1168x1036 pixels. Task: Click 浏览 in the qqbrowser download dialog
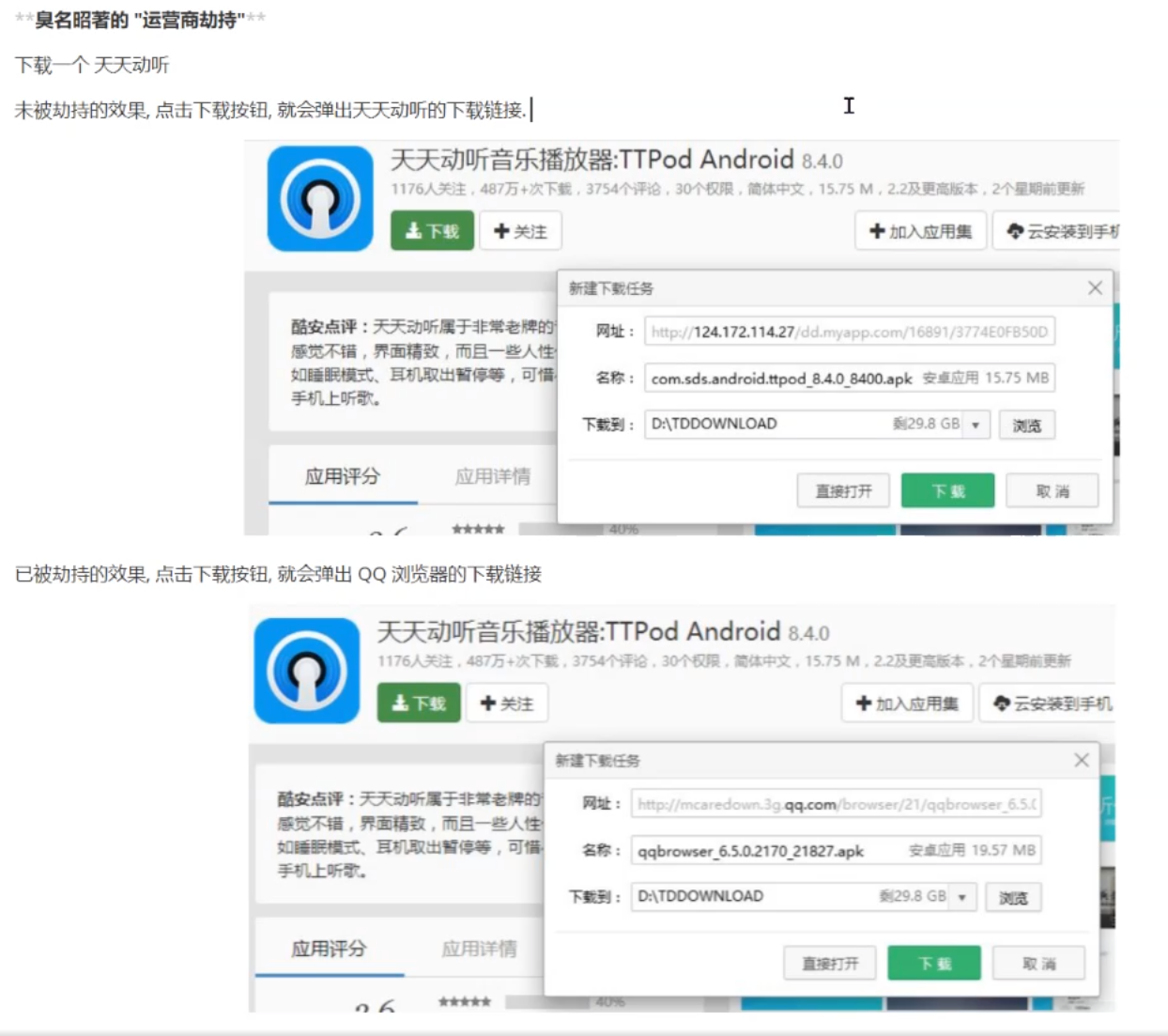[x=1013, y=898]
